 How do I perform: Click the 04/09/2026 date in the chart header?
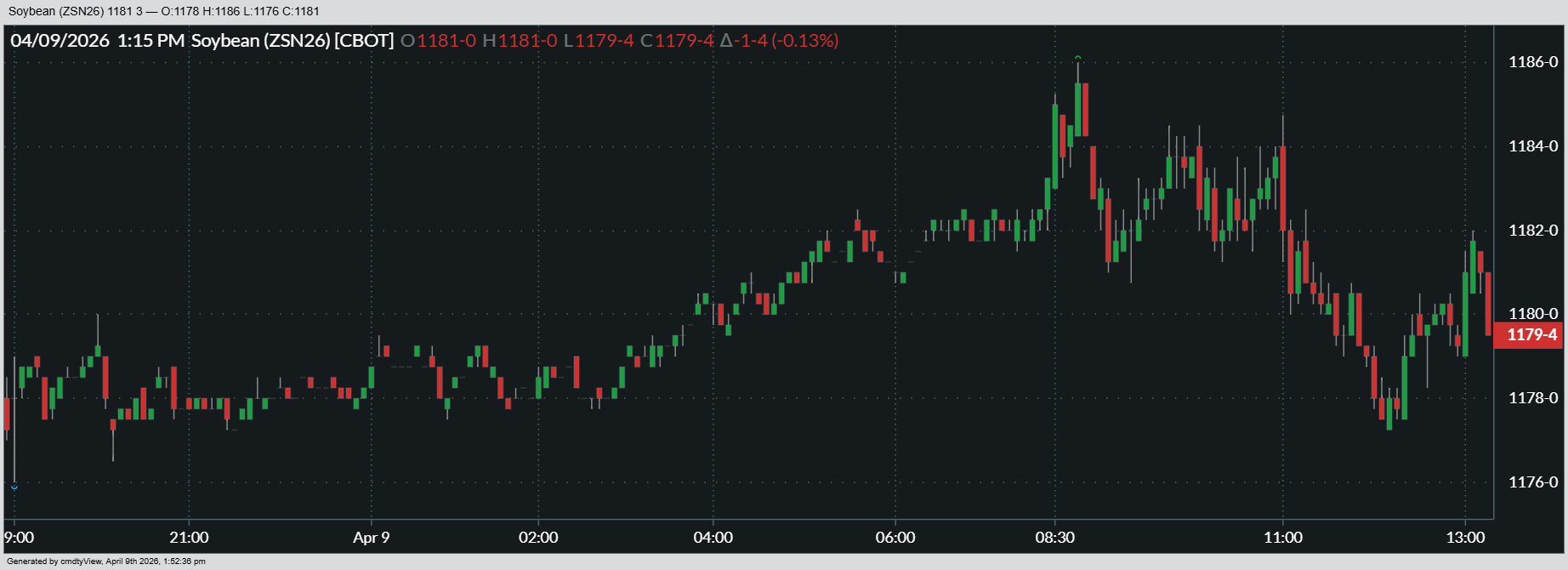tap(60, 41)
